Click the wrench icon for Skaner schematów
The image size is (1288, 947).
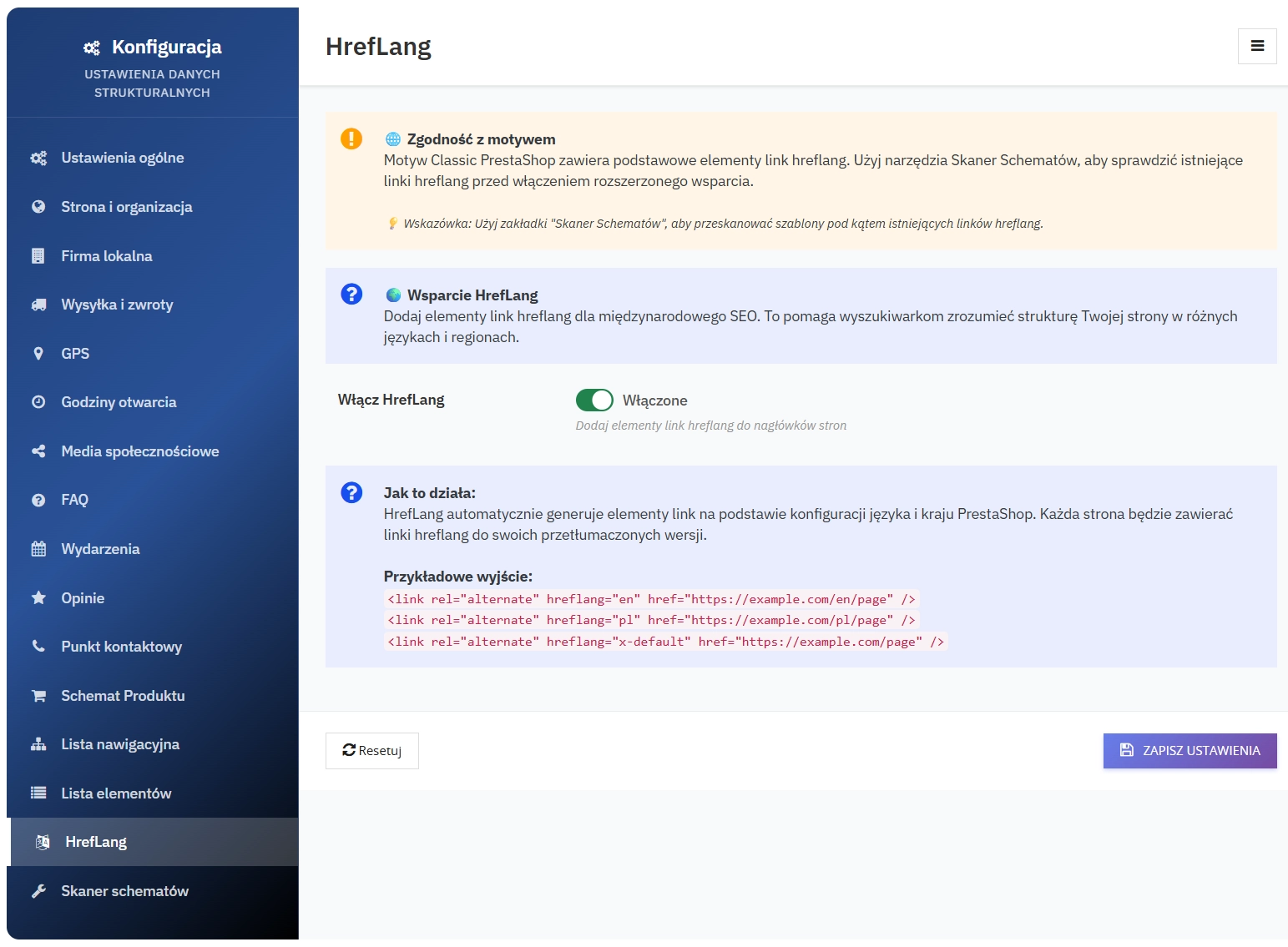pyautogui.click(x=38, y=891)
